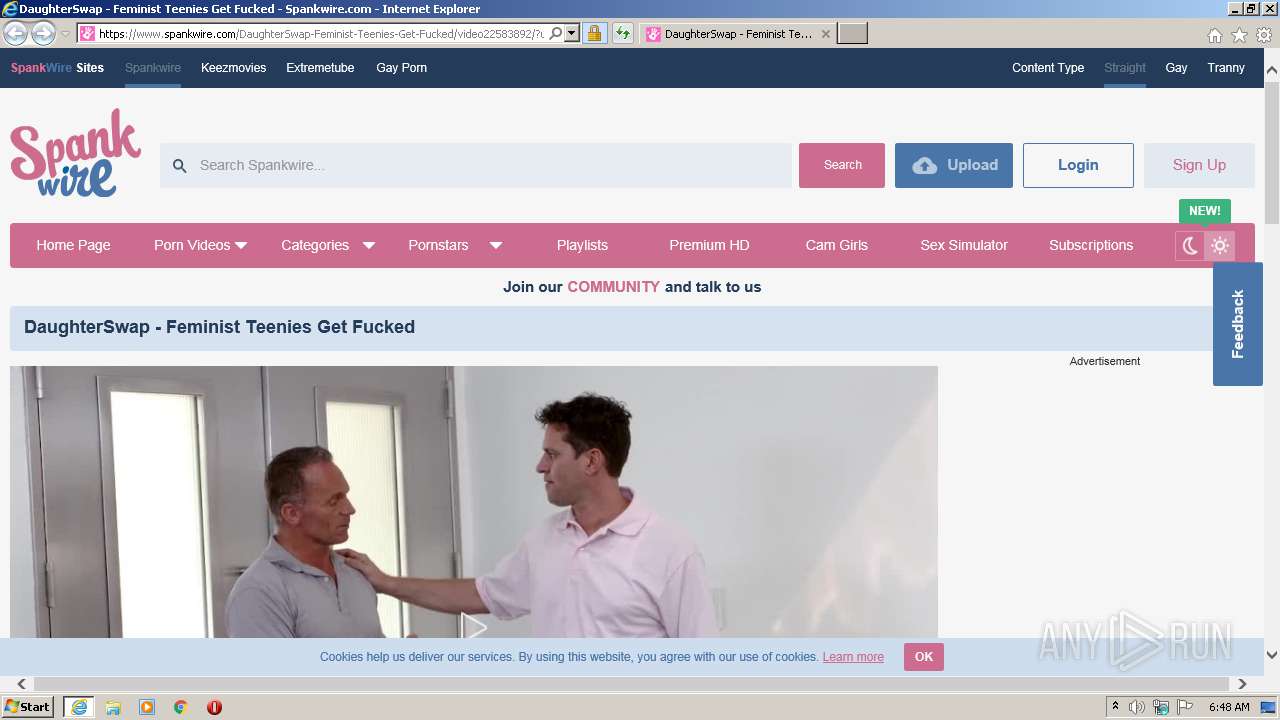Click the browser Forward arrow
The width and height of the screenshot is (1280, 720).
tap(43, 33)
